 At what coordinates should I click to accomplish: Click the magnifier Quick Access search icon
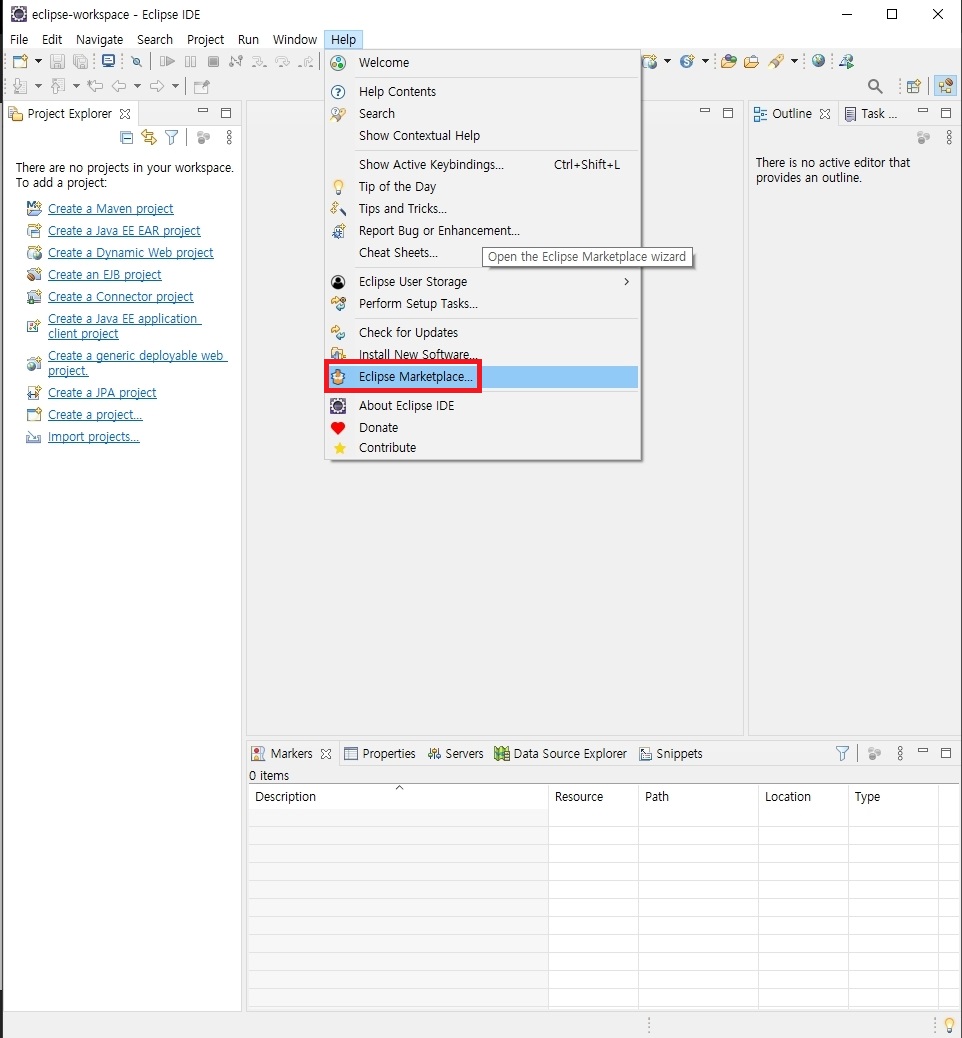click(x=875, y=86)
